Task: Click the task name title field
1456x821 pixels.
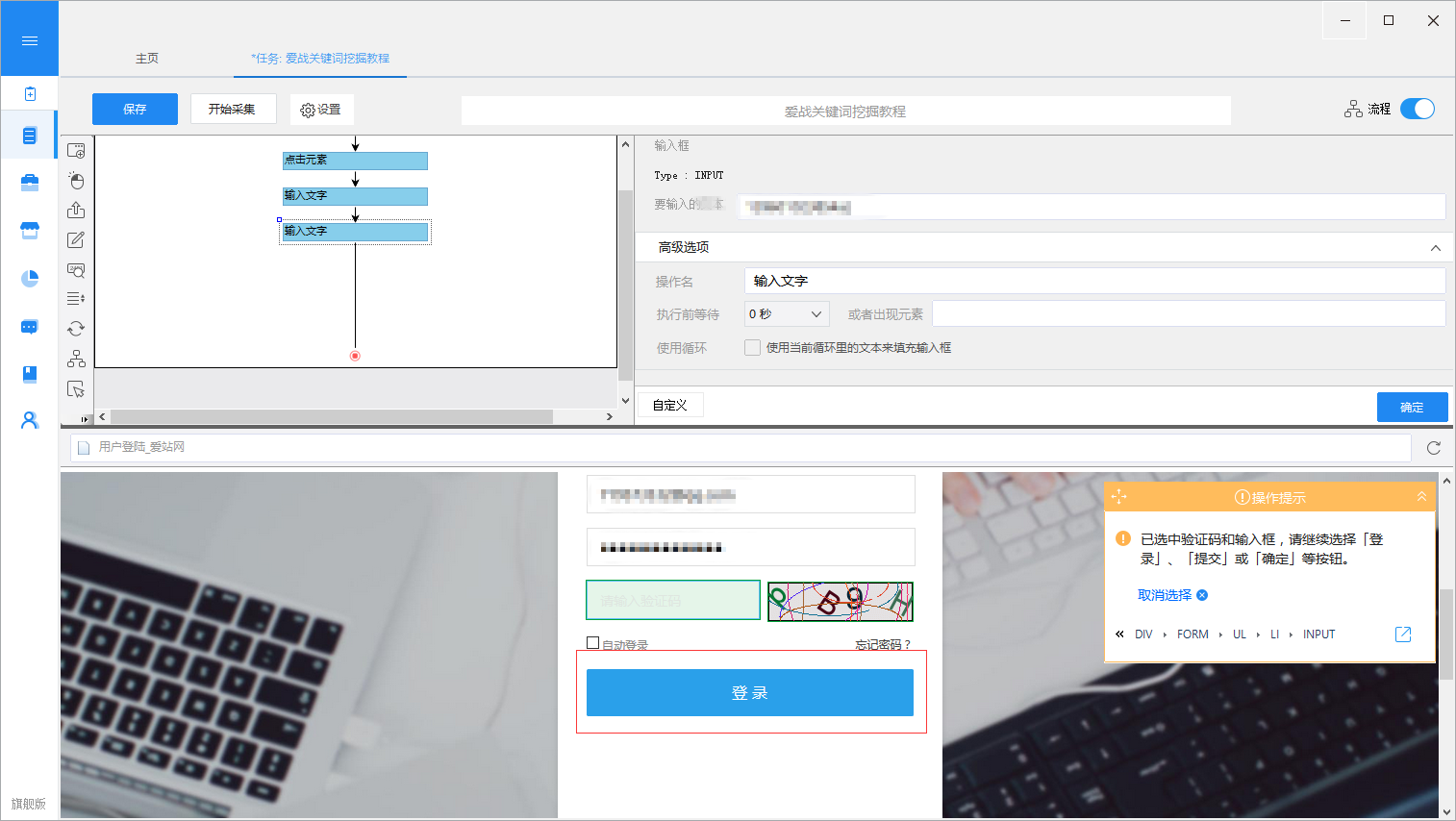Action: pos(845,111)
